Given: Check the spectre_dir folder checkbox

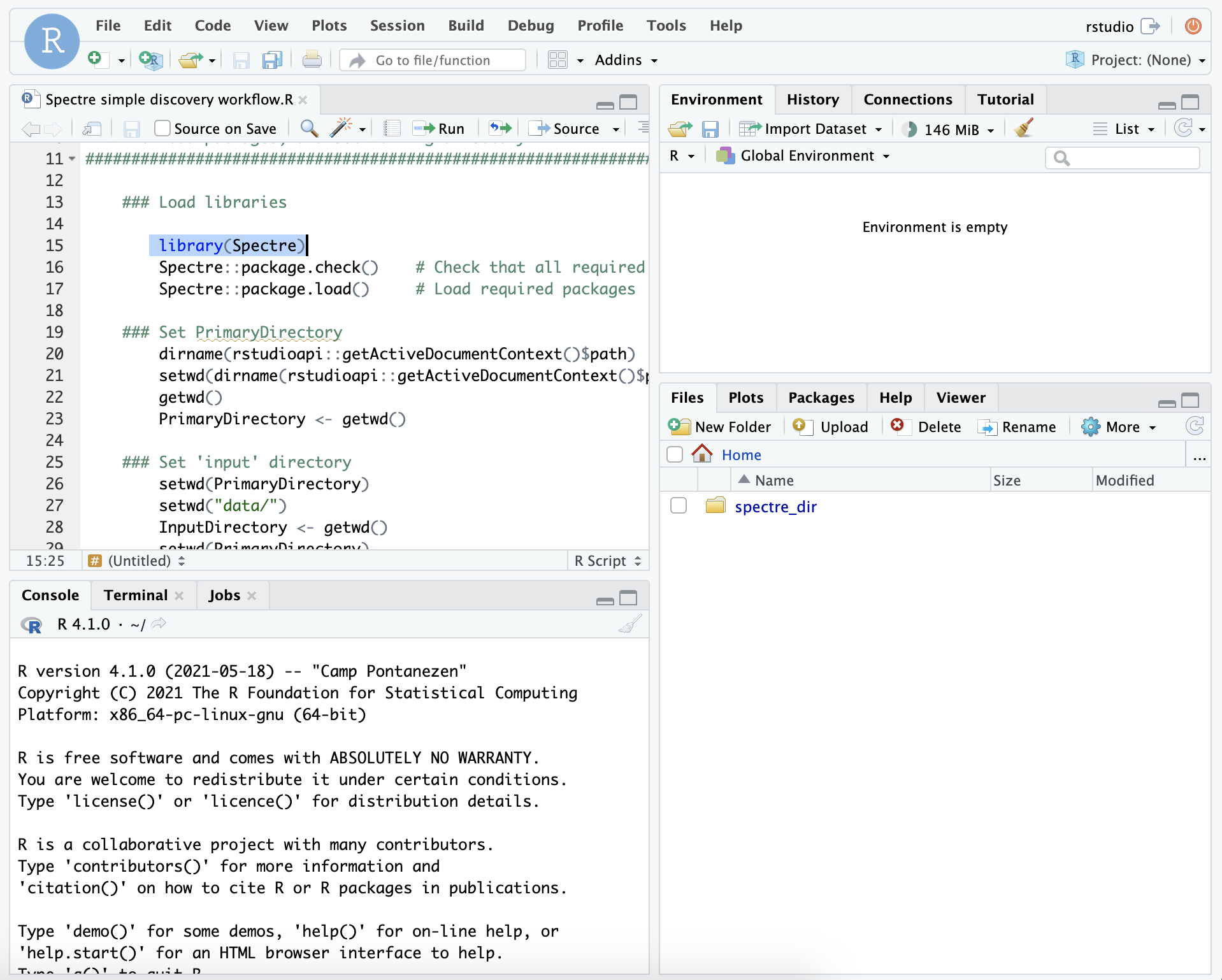Looking at the screenshot, I should tap(679, 506).
